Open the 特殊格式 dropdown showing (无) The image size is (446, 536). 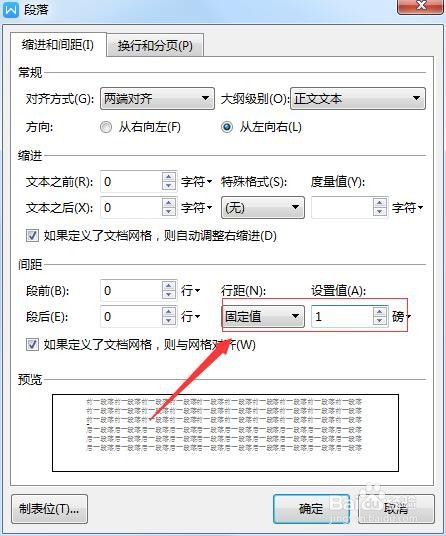point(263,207)
